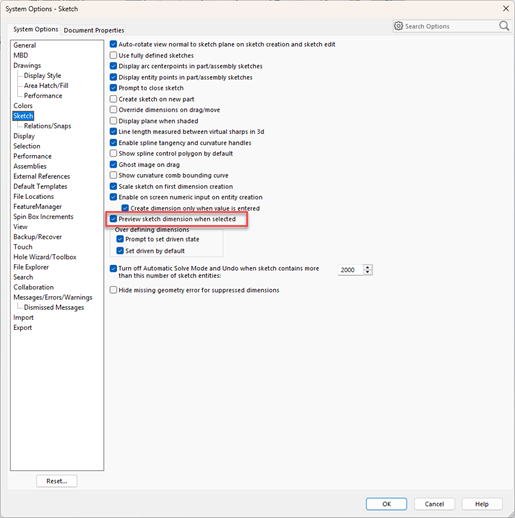Open Relations/Snaps under Sketch
The width and height of the screenshot is (515, 518).
click(47, 126)
